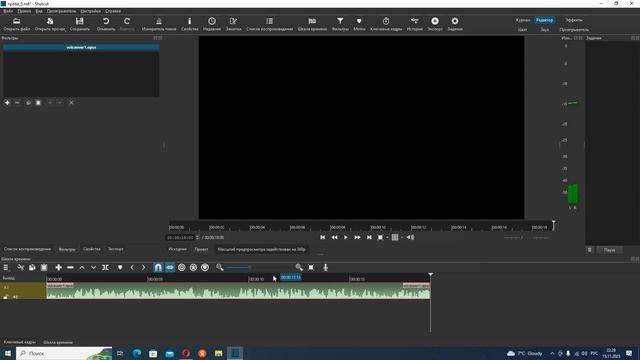This screenshot has width=640, height=360.
Task: Open the timeline hamburger menu
Action: pyautogui.click(x=6, y=267)
